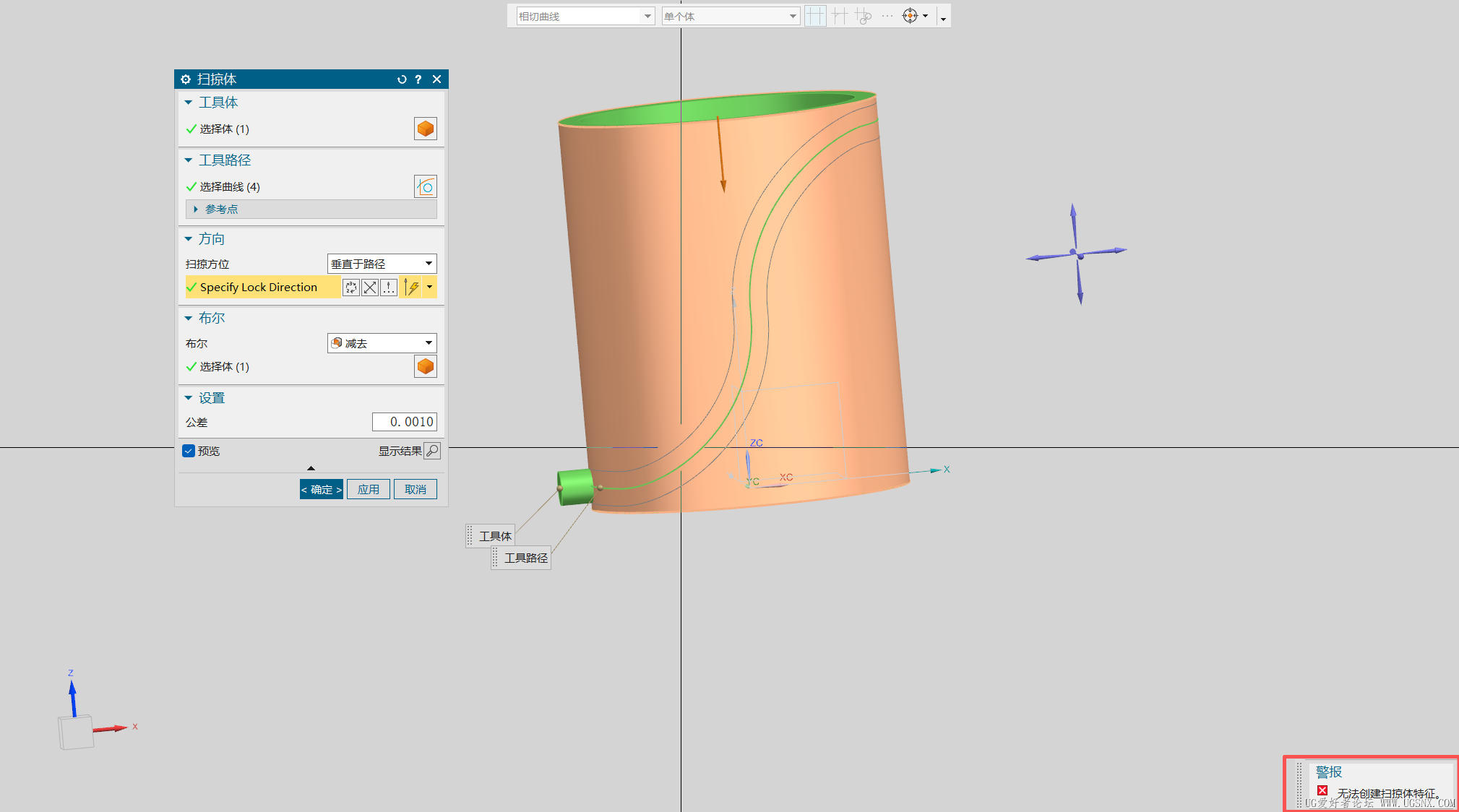Click the 取消 button
The image size is (1459, 812).
pos(416,490)
